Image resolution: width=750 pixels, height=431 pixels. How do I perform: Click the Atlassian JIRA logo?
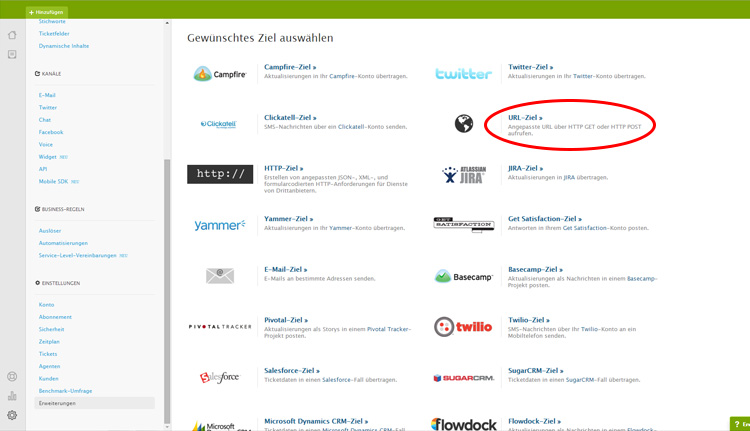463,175
